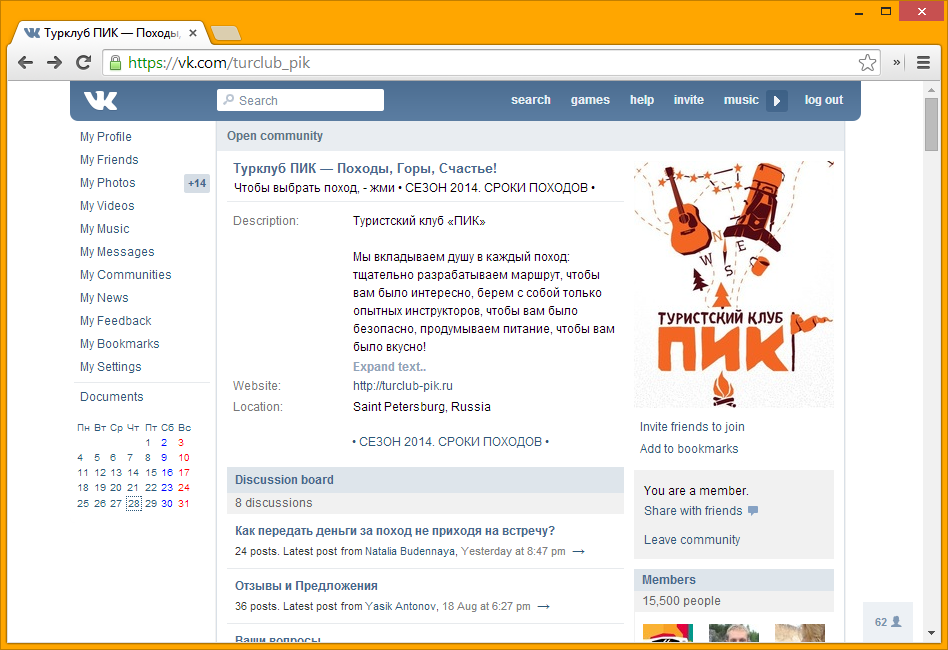The height and width of the screenshot is (650, 948).
Task: Open music in the VK header
Action: 741,100
